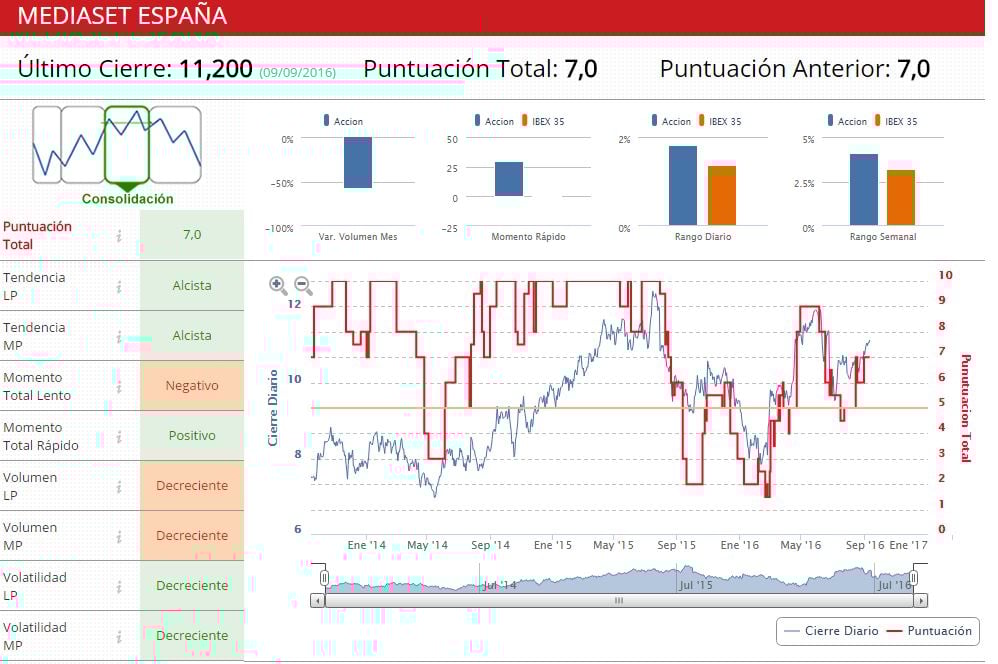Viewport: 998px width, 664px height.
Task: Click the Puntuación Anterior 7,0 text
Action: (795, 69)
